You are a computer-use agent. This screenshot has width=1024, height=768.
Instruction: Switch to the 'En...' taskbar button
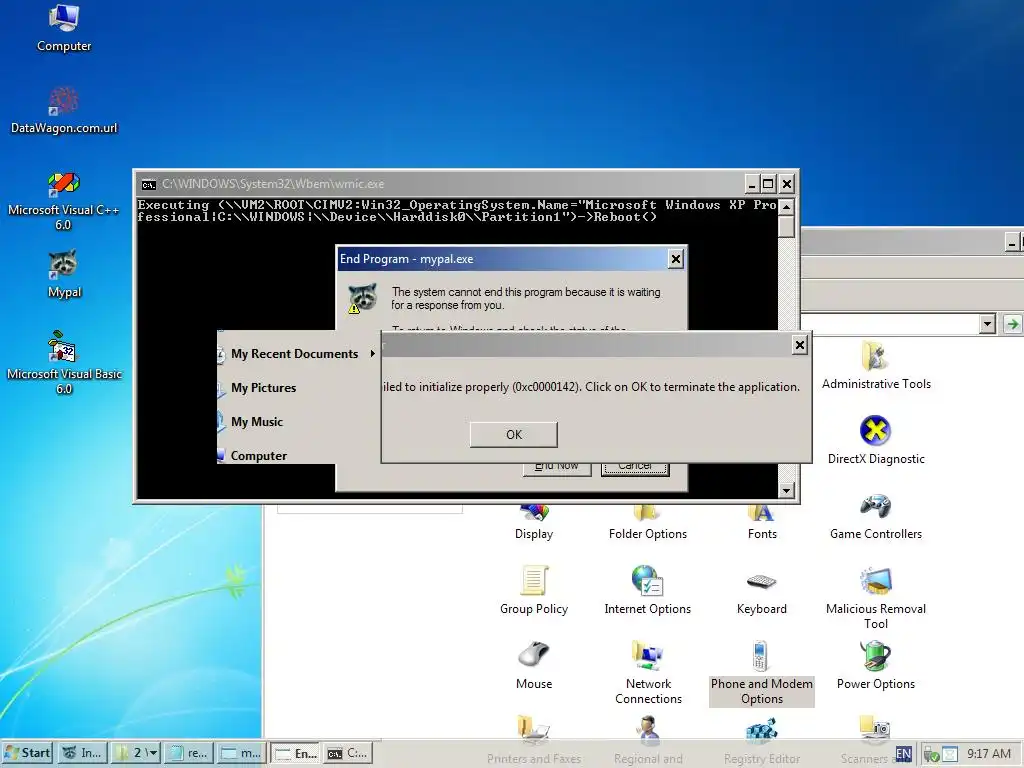click(295, 753)
